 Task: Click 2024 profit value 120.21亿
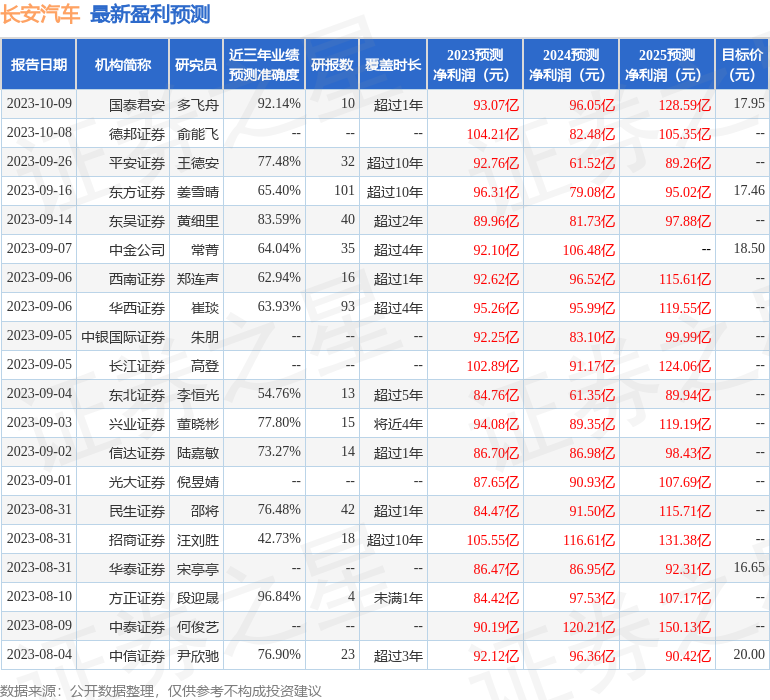coord(589,626)
